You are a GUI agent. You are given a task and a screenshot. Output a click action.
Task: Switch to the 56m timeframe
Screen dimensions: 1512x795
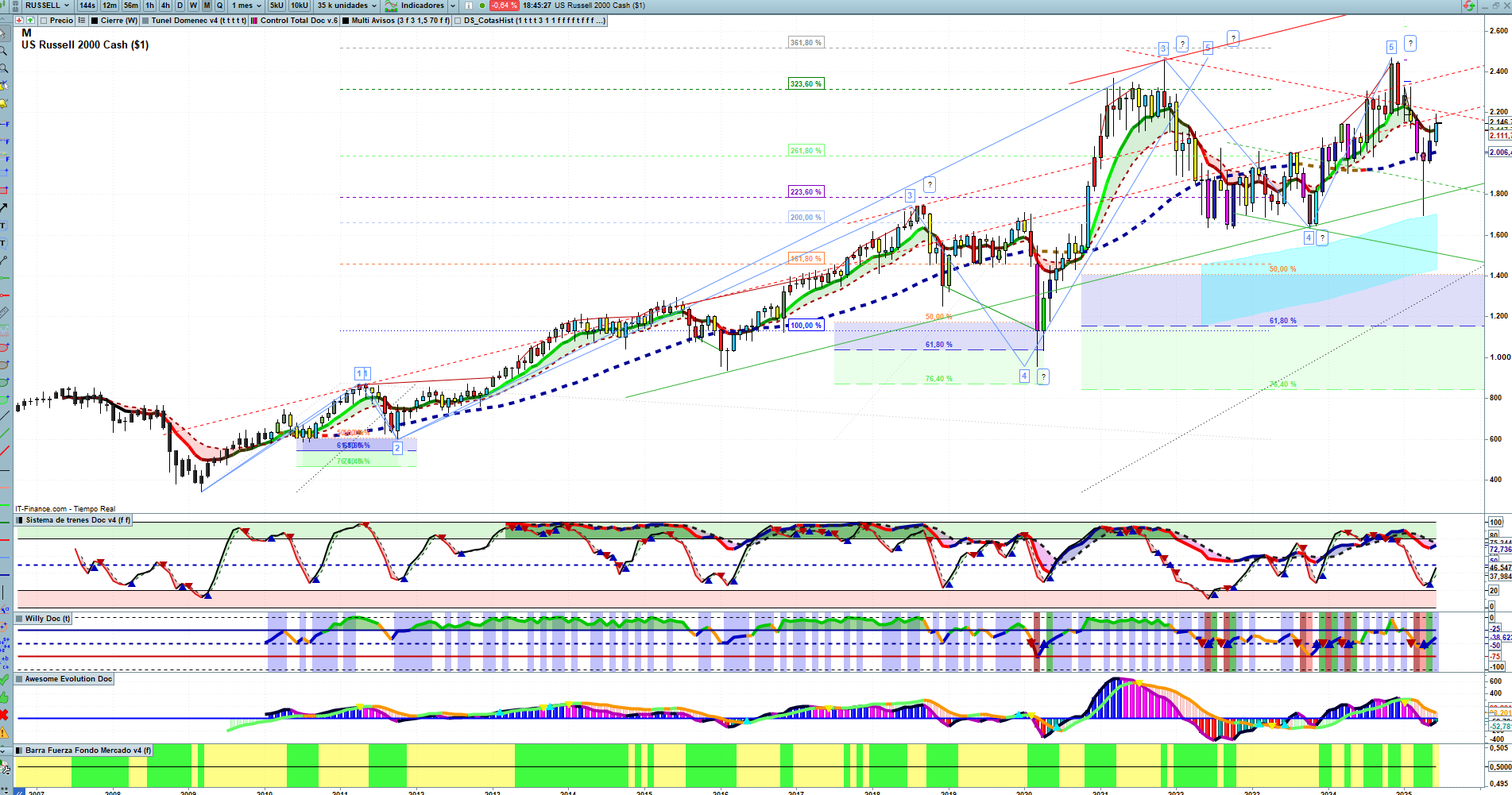(131, 6)
